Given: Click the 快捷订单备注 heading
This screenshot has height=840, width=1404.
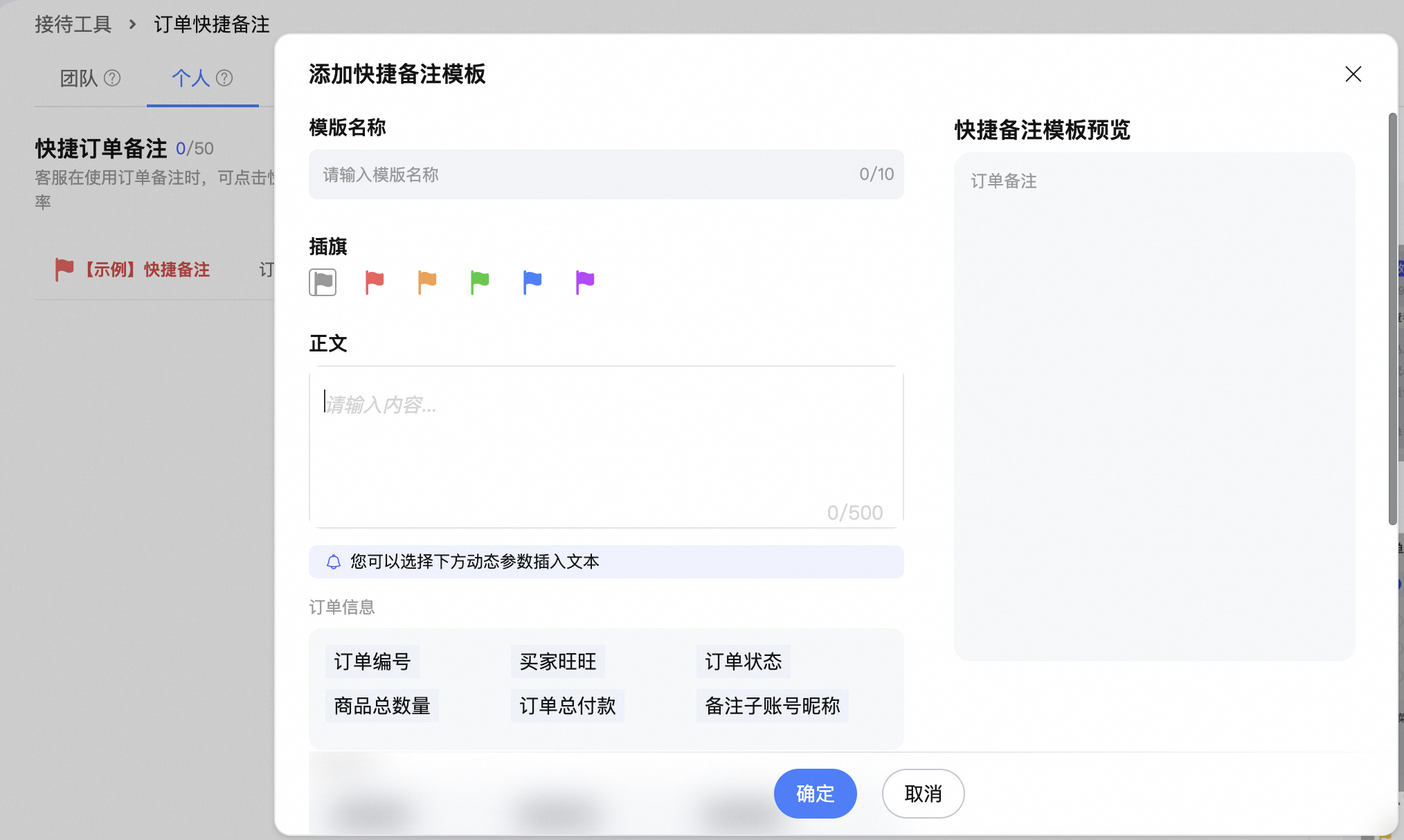Looking at the screenshot, I should point(101,148).
